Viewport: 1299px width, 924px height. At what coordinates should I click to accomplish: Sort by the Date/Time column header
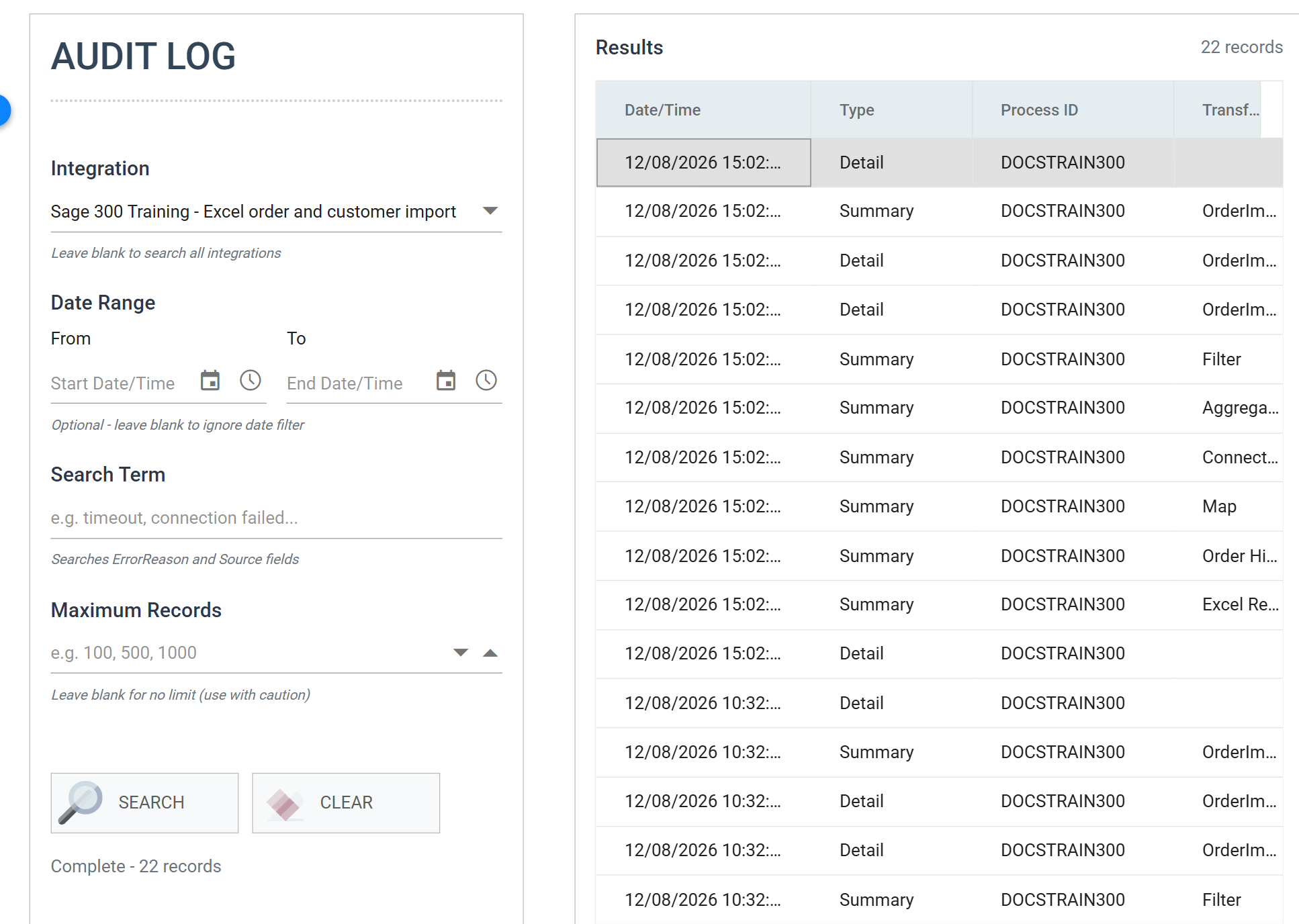[703, 110]
